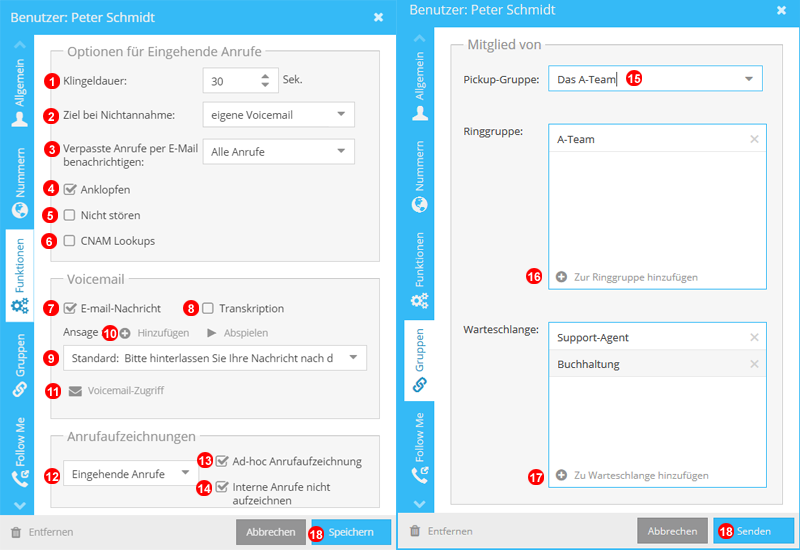This screenshot has height=550, width=800.
Task: Toggle E-mail-Nachricht checkbox
Action: pos(70,308)
